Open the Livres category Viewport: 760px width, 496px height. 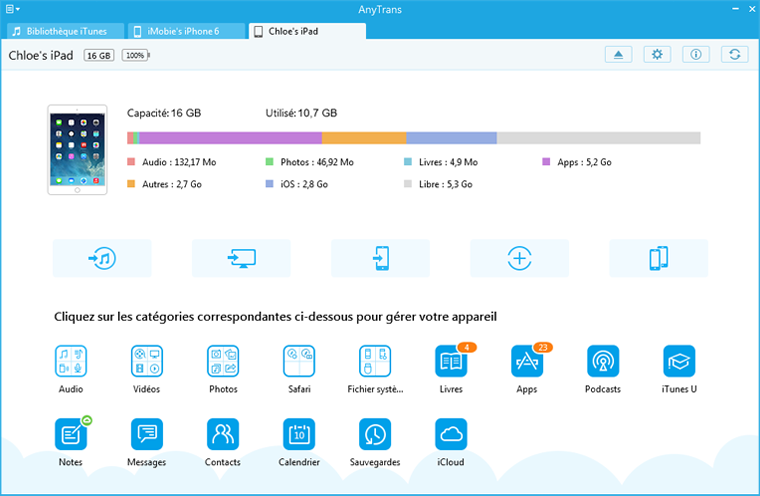[x=451, y=361]
